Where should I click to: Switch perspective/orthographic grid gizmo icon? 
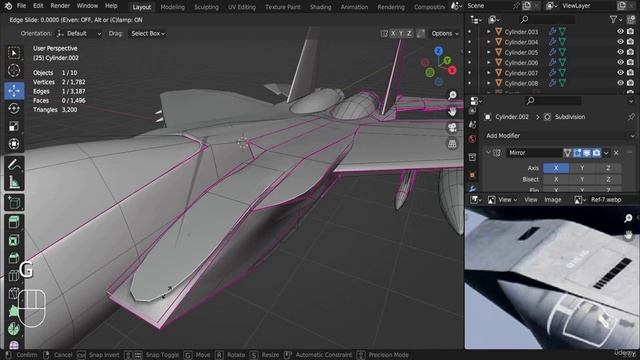452,144
